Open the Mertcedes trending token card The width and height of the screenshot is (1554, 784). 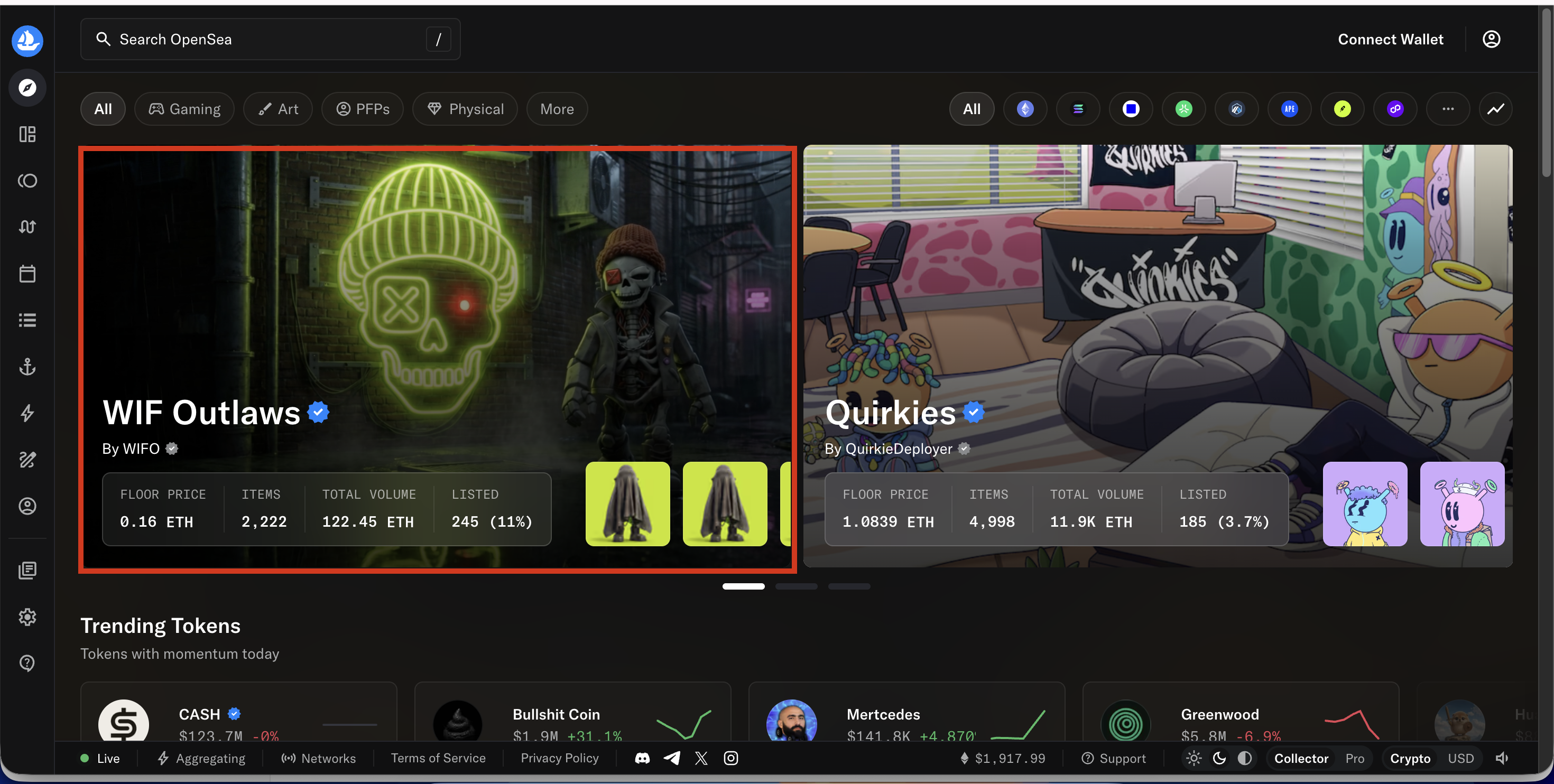(x=906, y=712)
